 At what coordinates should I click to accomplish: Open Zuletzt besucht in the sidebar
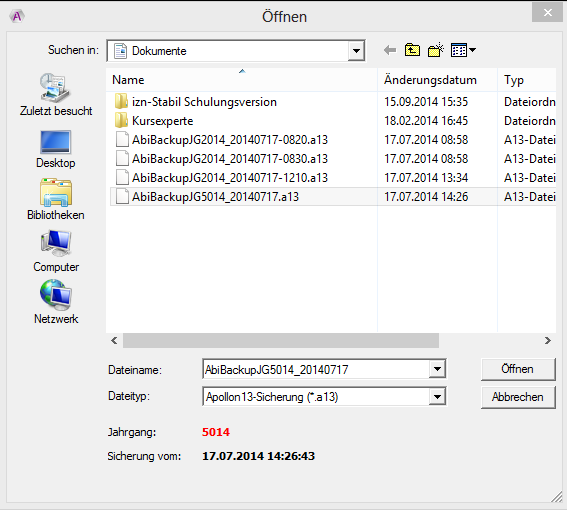click(56, 95)
